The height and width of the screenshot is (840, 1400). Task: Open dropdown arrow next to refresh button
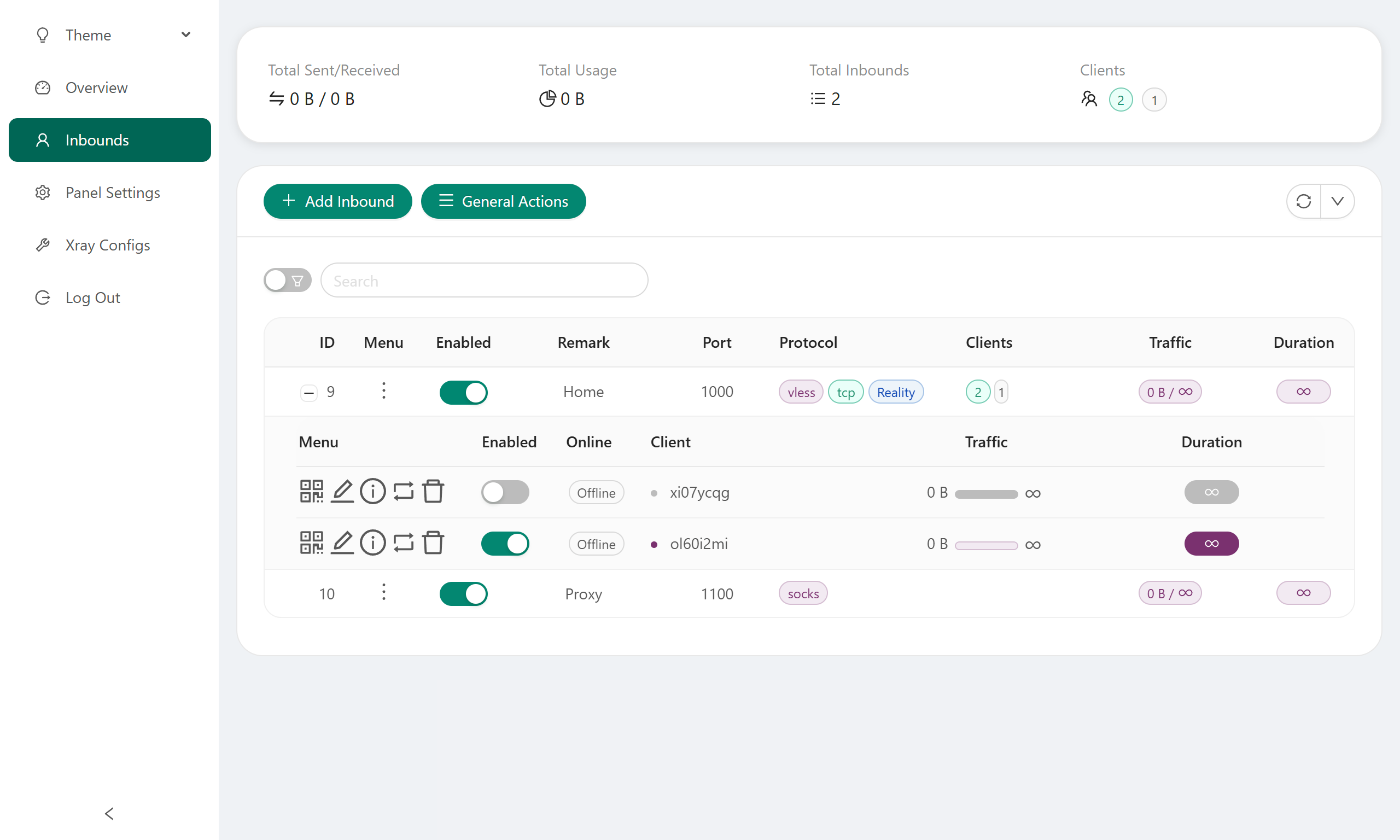[x=1337, y=201]
